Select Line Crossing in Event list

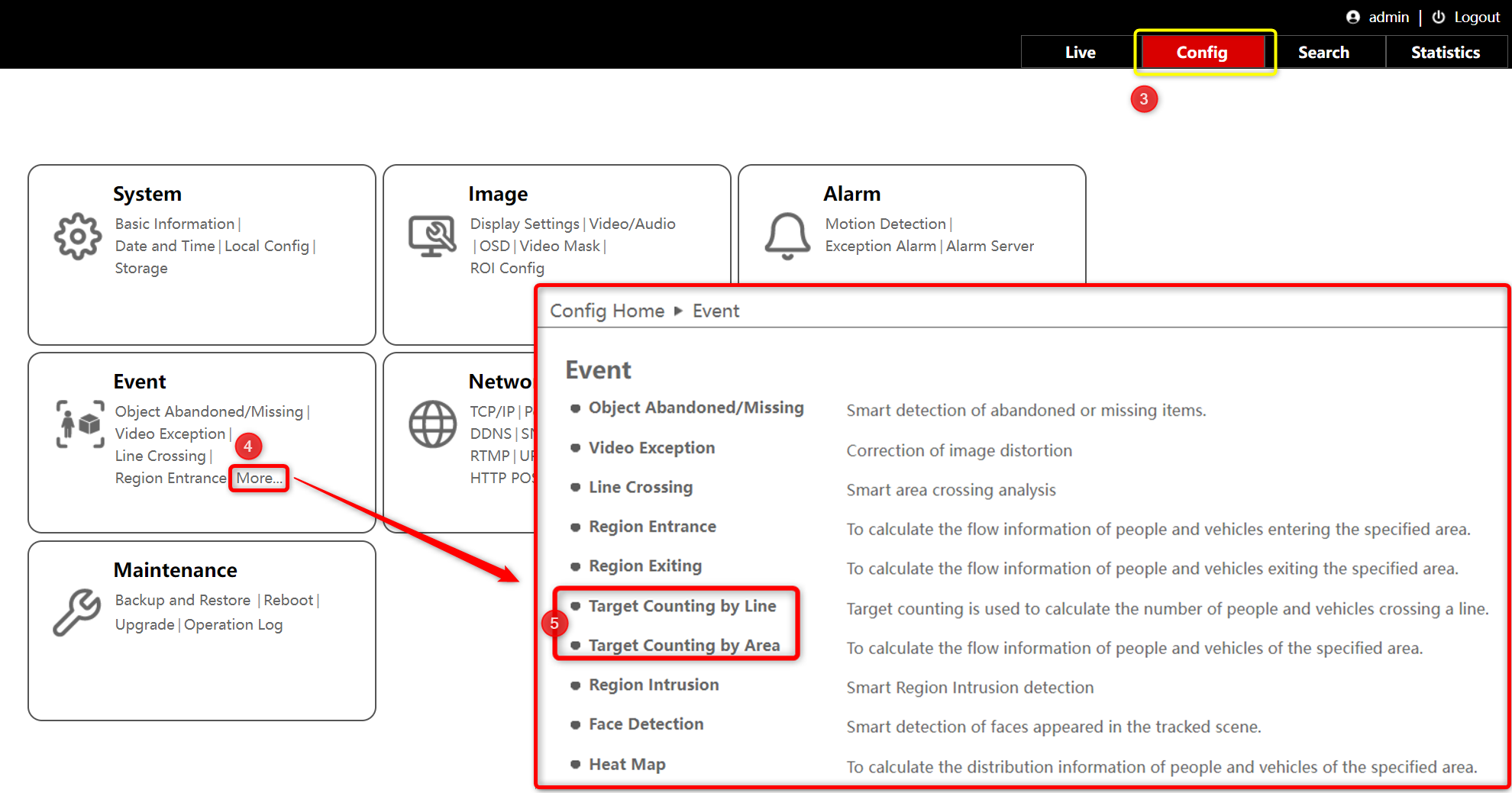pos(640,487)
